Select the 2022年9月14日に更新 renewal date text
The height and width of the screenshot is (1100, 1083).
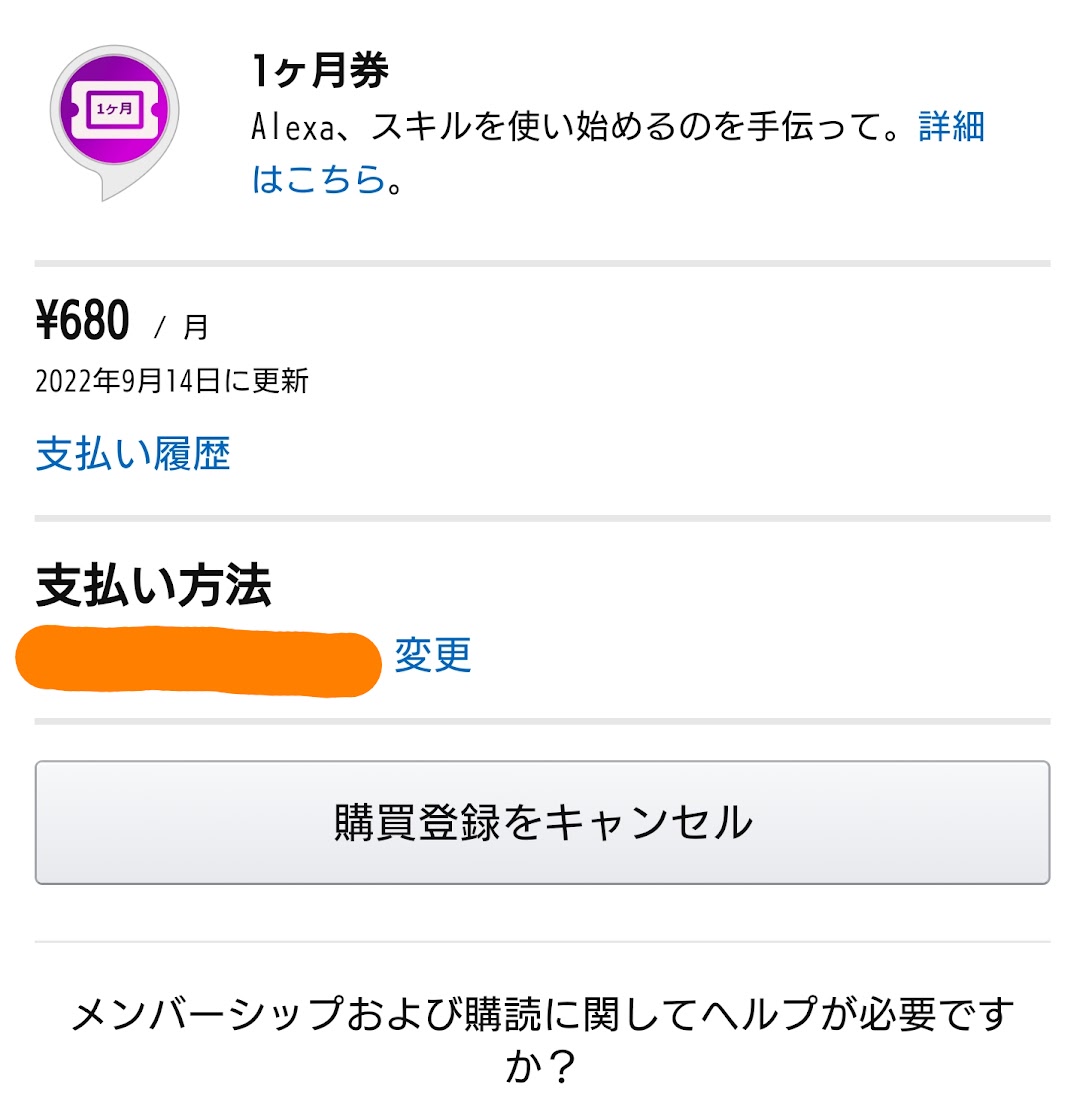tap(172, 381)
